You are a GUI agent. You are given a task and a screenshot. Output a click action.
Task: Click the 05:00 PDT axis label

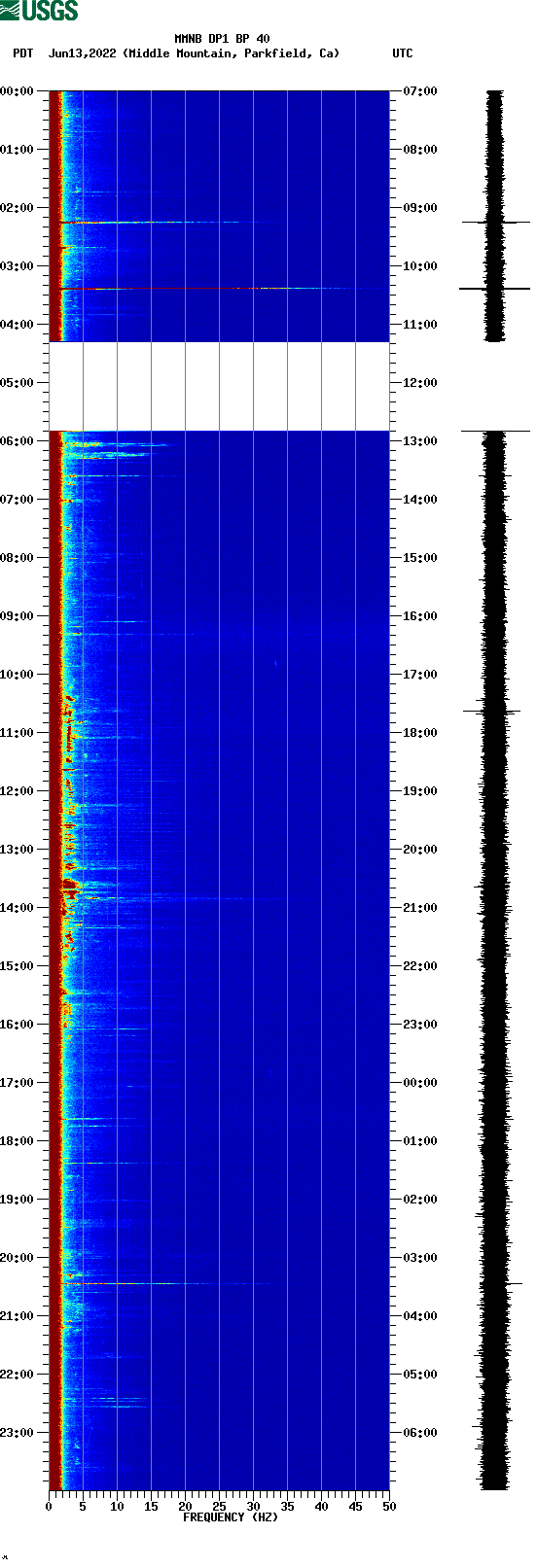point(18,383)
